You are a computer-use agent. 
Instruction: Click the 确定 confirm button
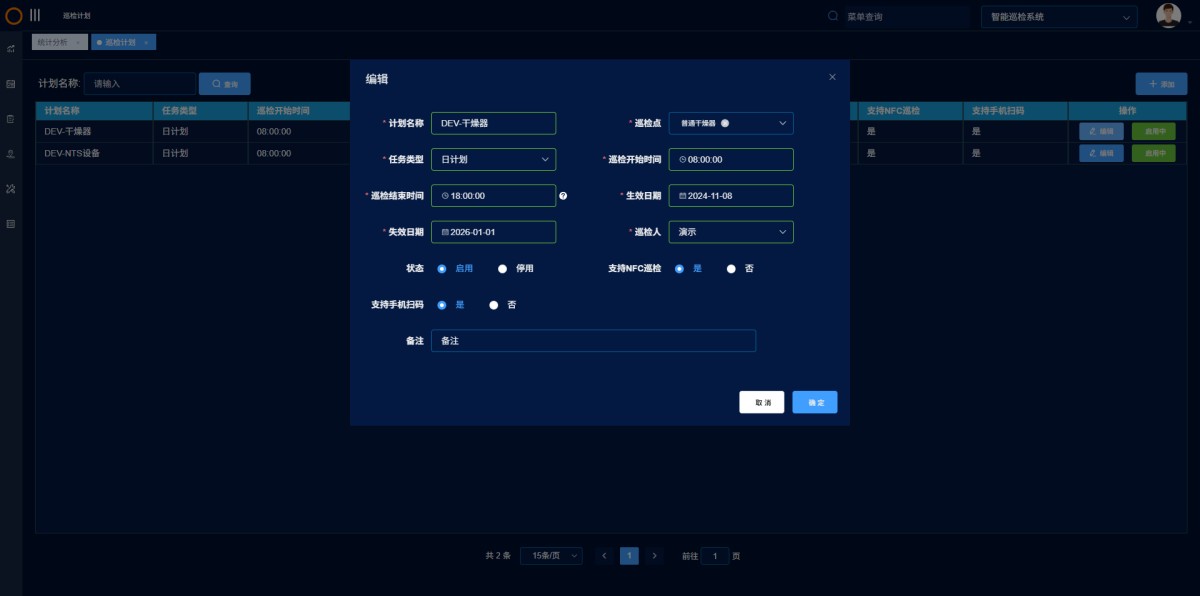tap(814, 401)
